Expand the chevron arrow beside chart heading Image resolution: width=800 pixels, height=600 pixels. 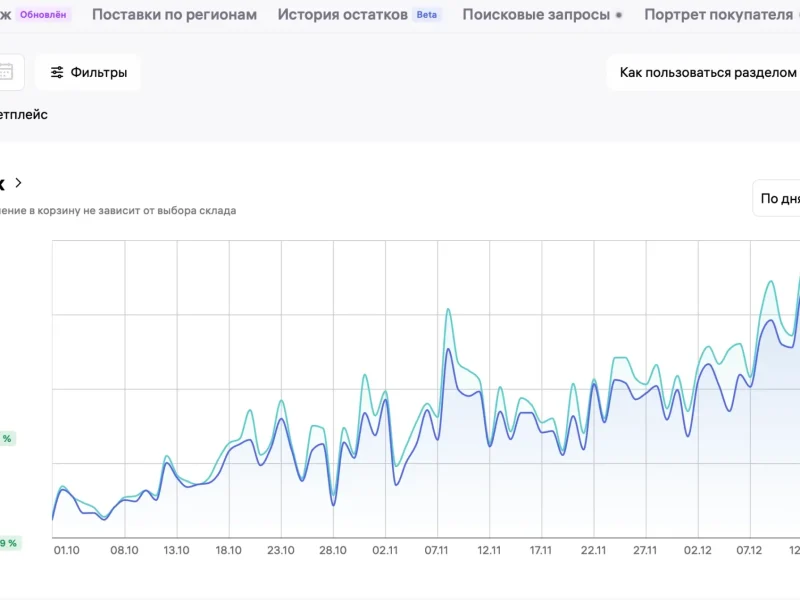(18, 183)
